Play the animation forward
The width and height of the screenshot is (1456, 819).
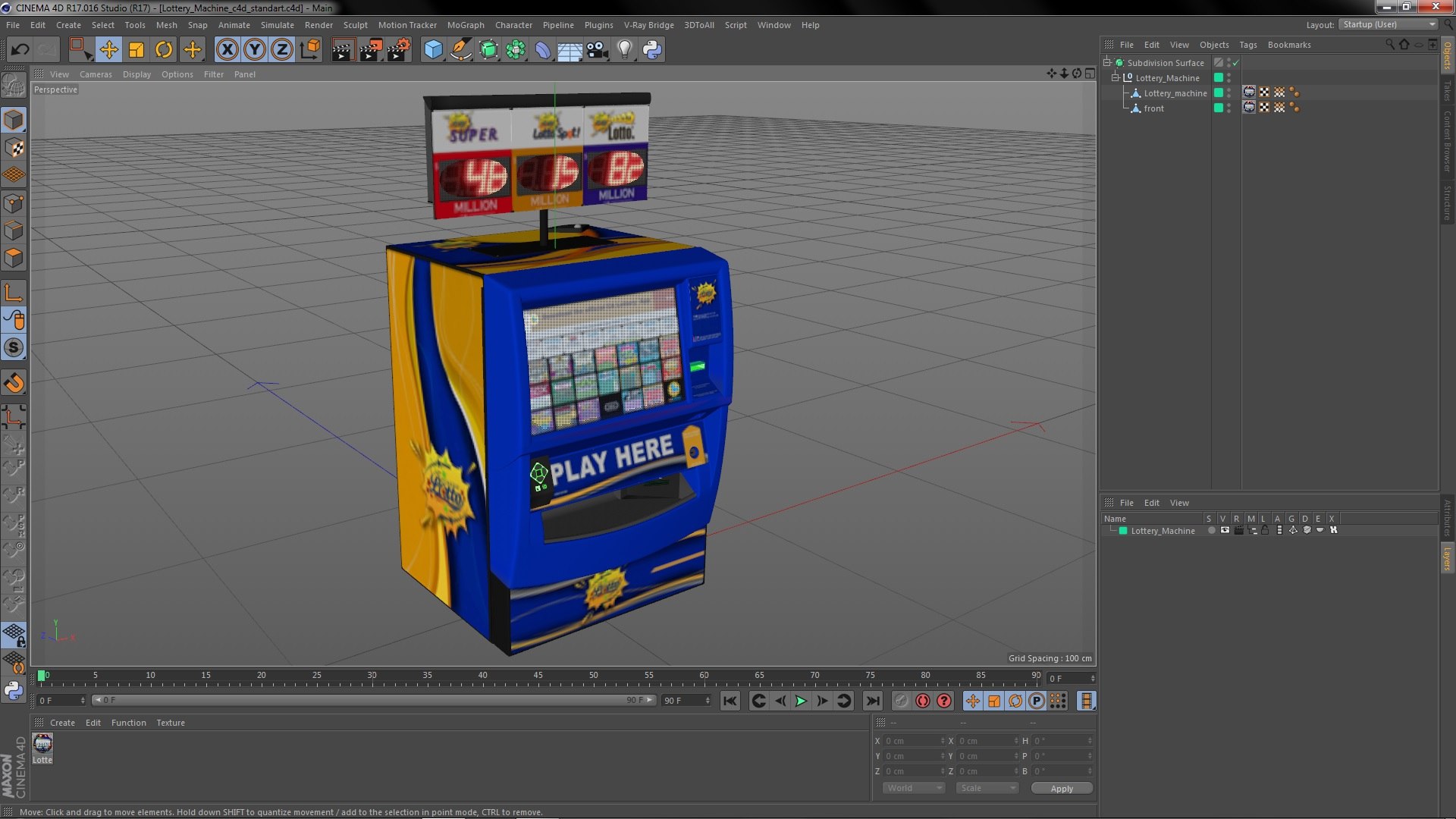[801, 701]
